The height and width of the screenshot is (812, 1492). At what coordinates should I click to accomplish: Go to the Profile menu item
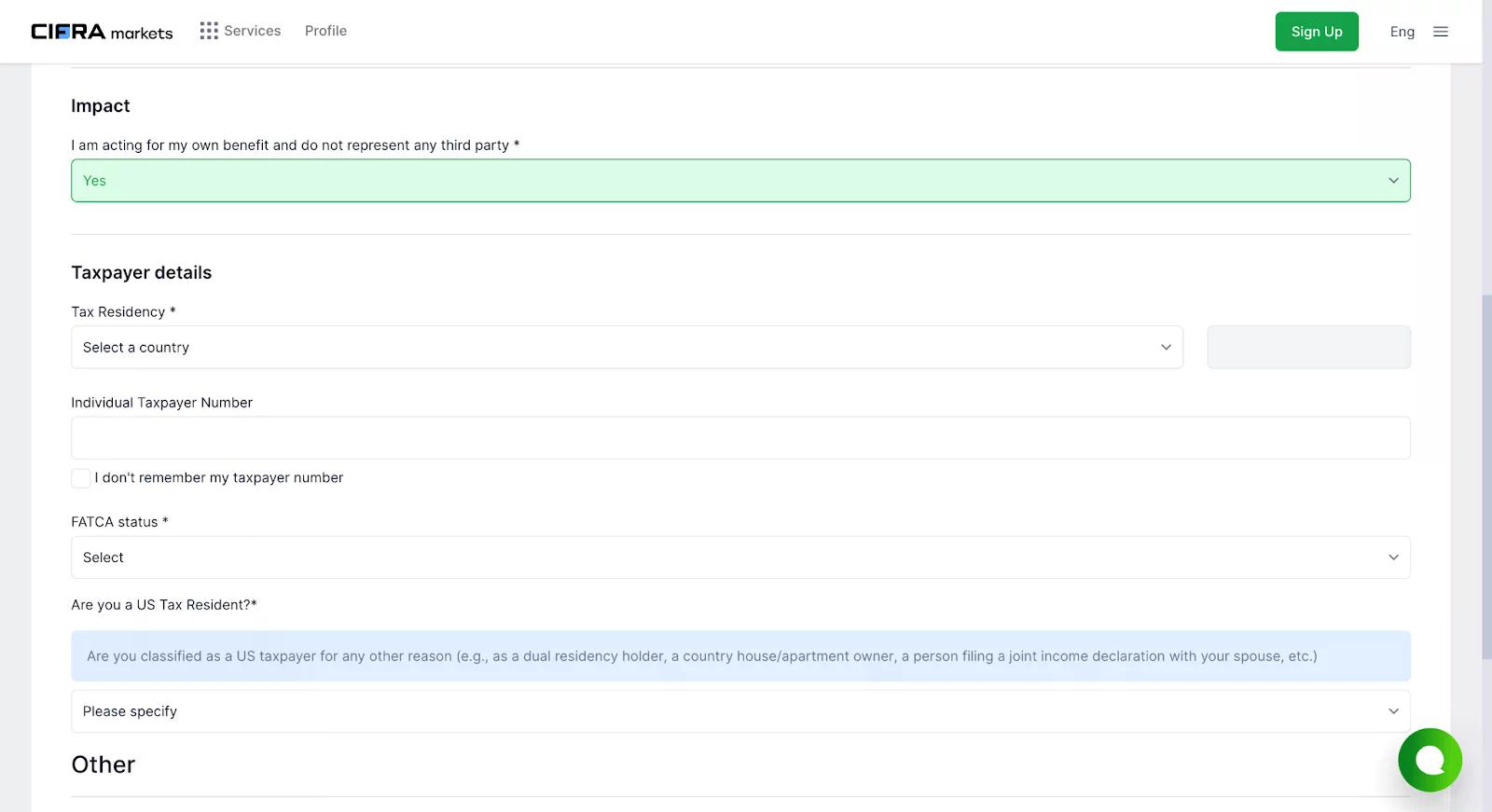325,31
